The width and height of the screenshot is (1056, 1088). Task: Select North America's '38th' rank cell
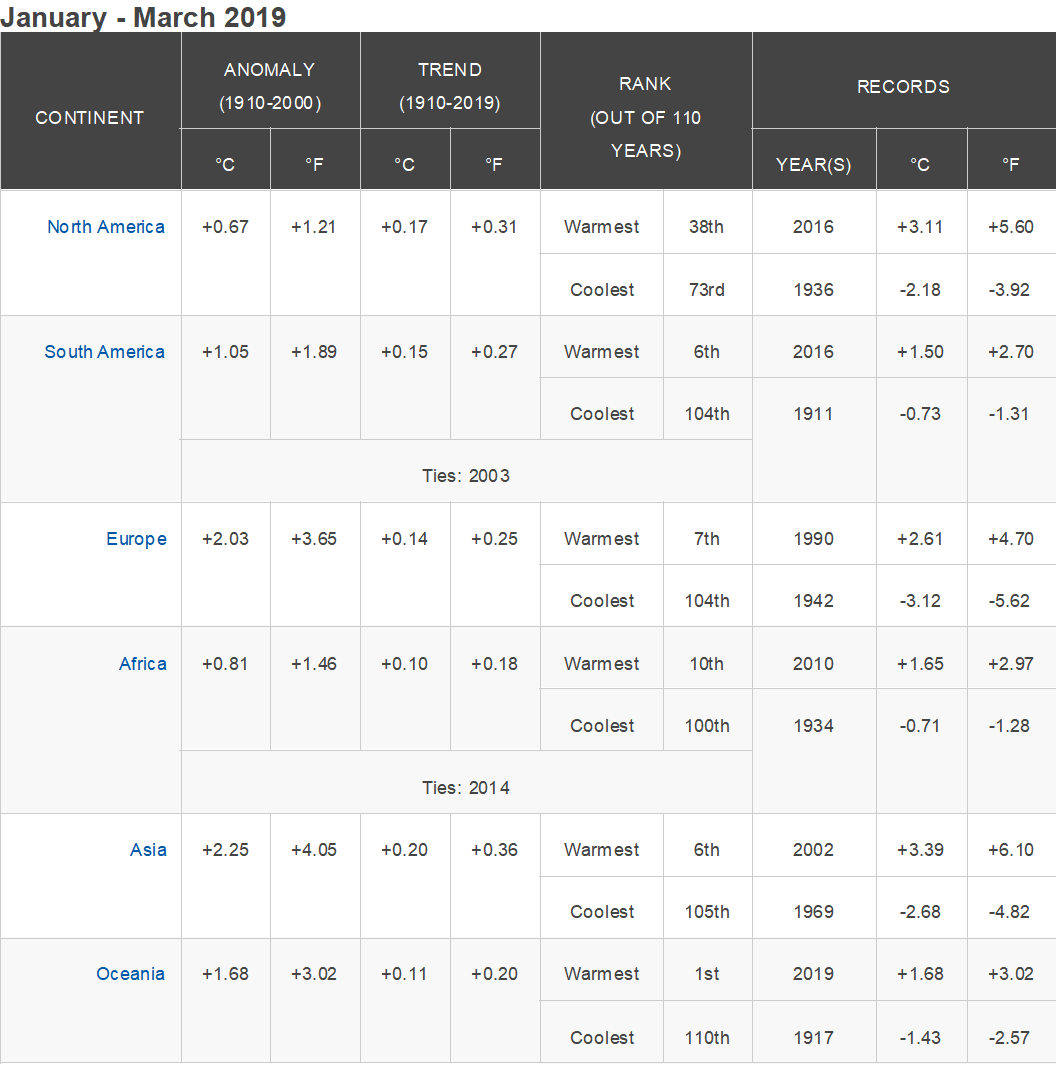click(707, 227)
